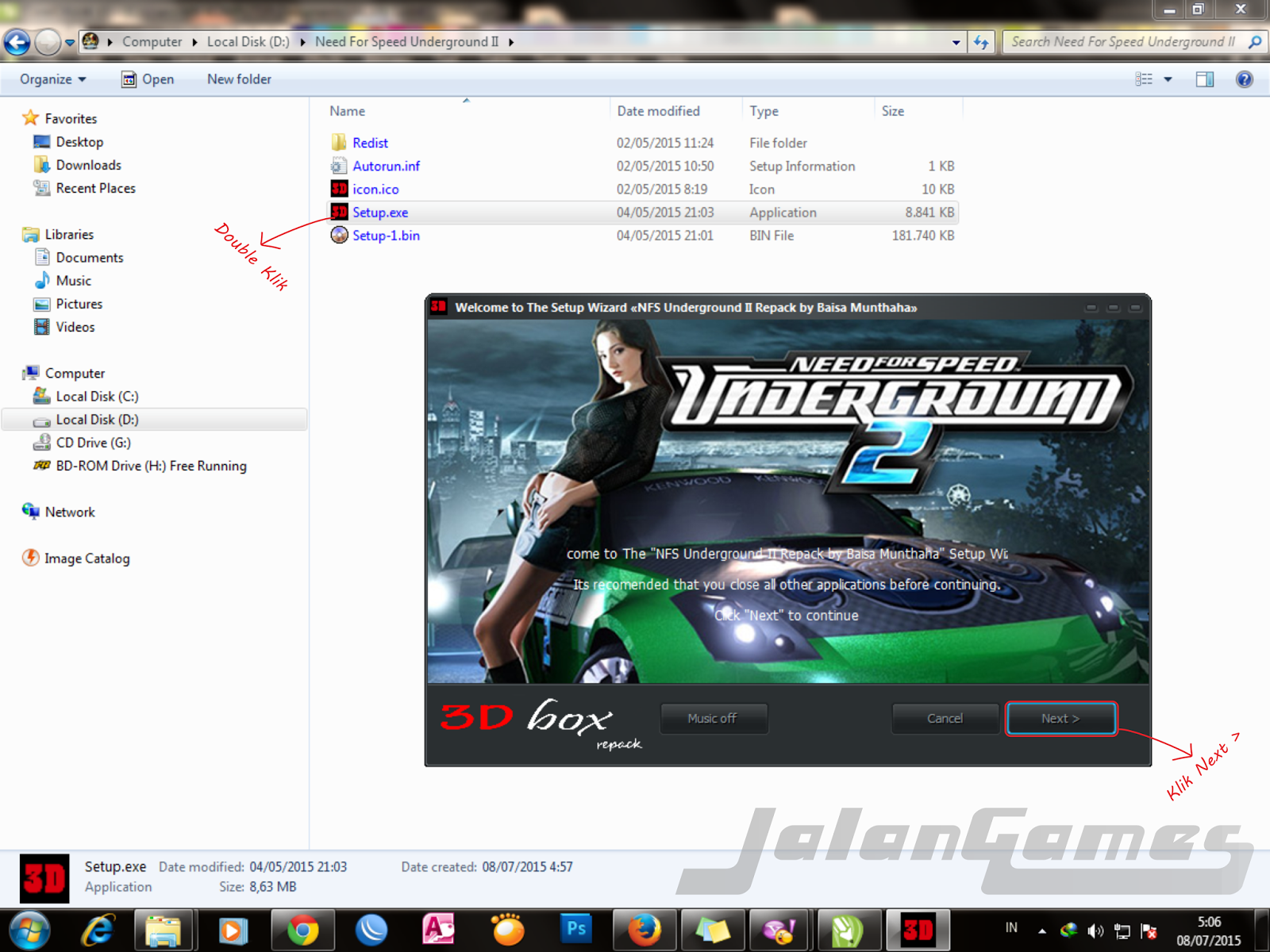The image size is (1270, 952).
Task: Open Local Disk (D:) in navigation pane
Action: pyautogui.click(x=155, y=420)
